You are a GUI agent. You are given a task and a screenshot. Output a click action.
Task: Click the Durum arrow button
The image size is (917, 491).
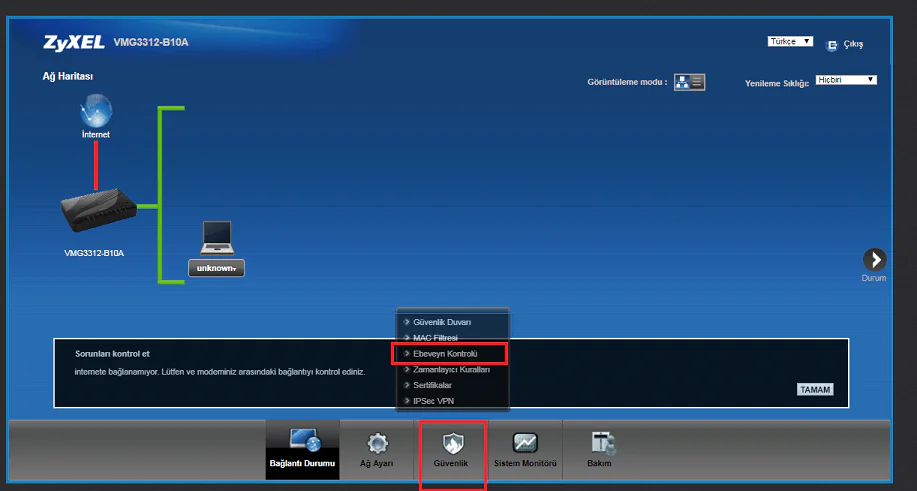(x=875, y=260)
